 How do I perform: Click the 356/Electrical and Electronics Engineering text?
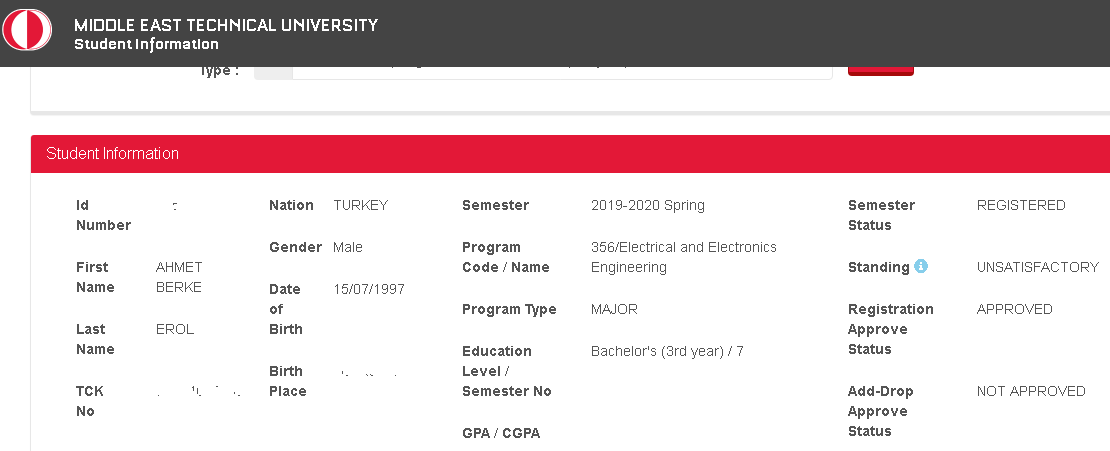[683, 257]
